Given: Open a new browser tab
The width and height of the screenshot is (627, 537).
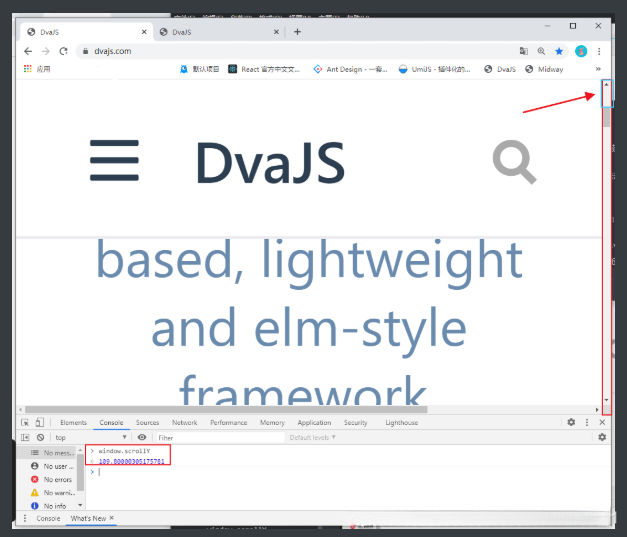Looking at the screenshot, I should point(297,32).
